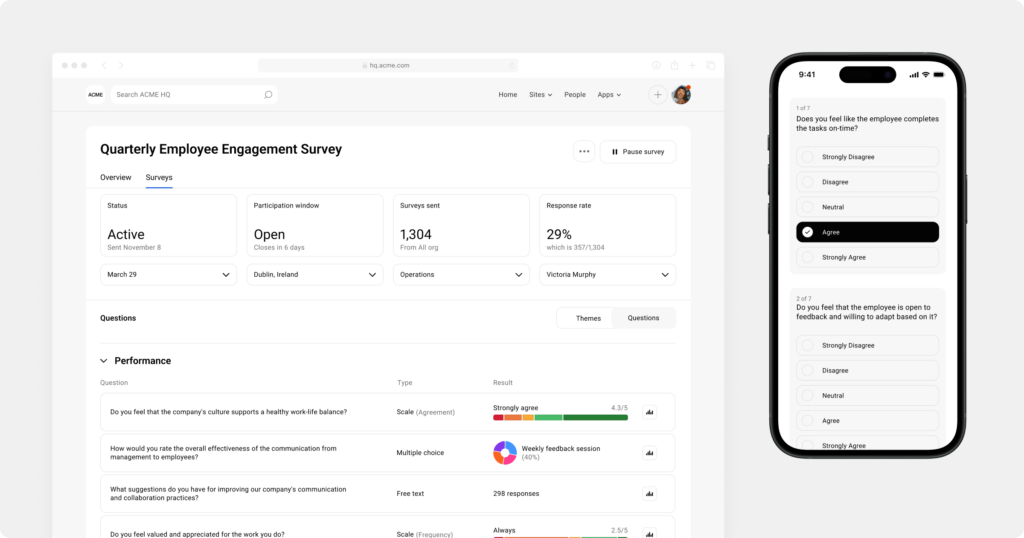Click the plus icon in top navigation
This screenshot has width=1024, height=538.
657,95
